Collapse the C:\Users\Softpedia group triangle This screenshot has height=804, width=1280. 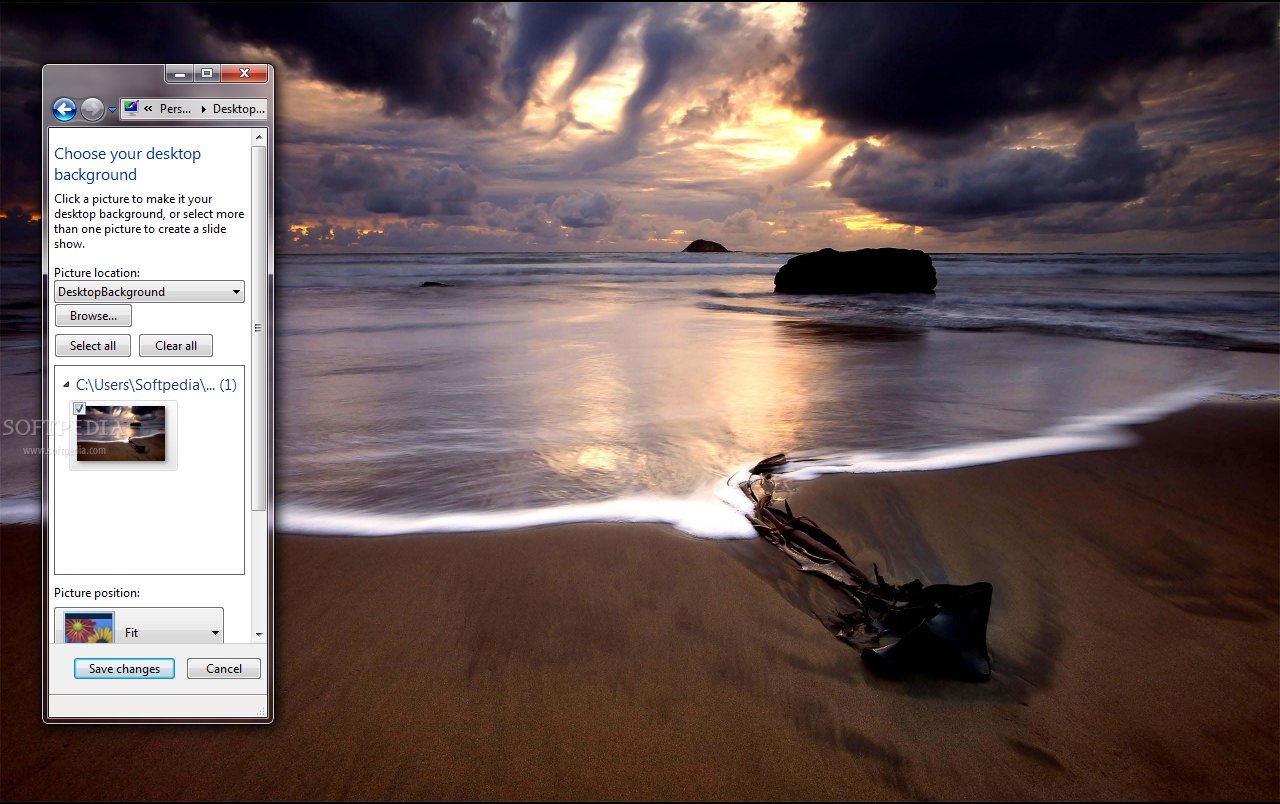click(66, 384)
